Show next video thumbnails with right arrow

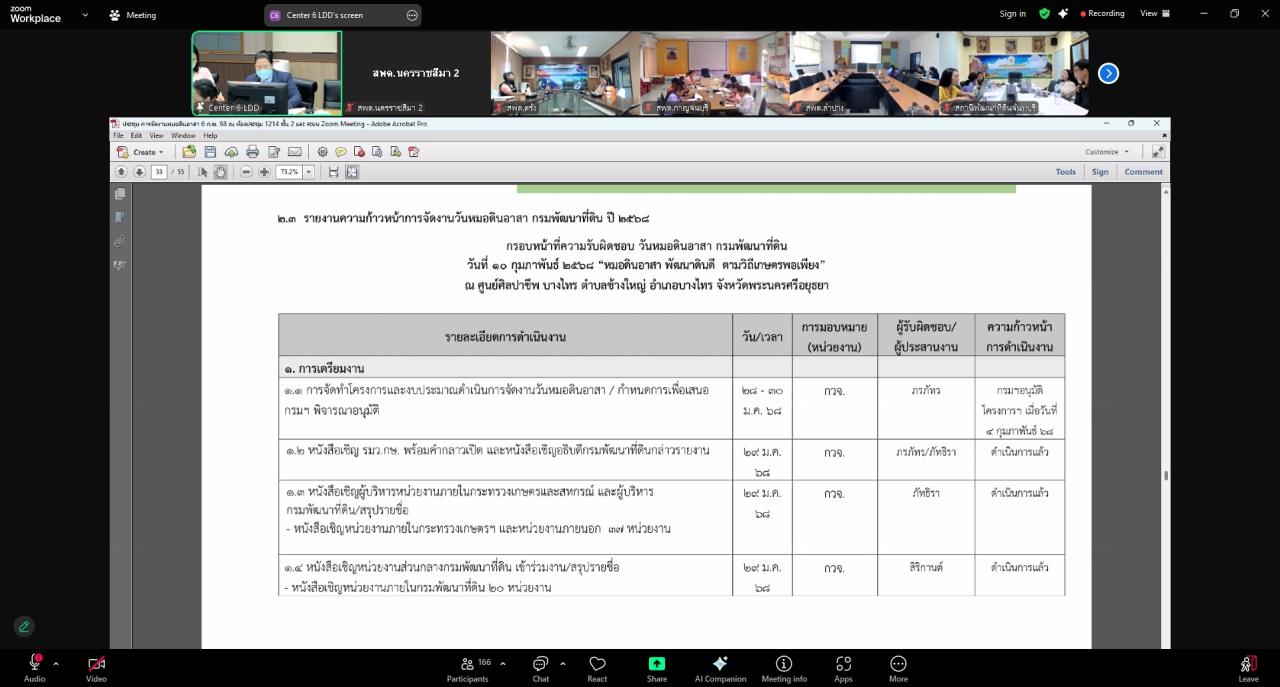point(1108,73)
